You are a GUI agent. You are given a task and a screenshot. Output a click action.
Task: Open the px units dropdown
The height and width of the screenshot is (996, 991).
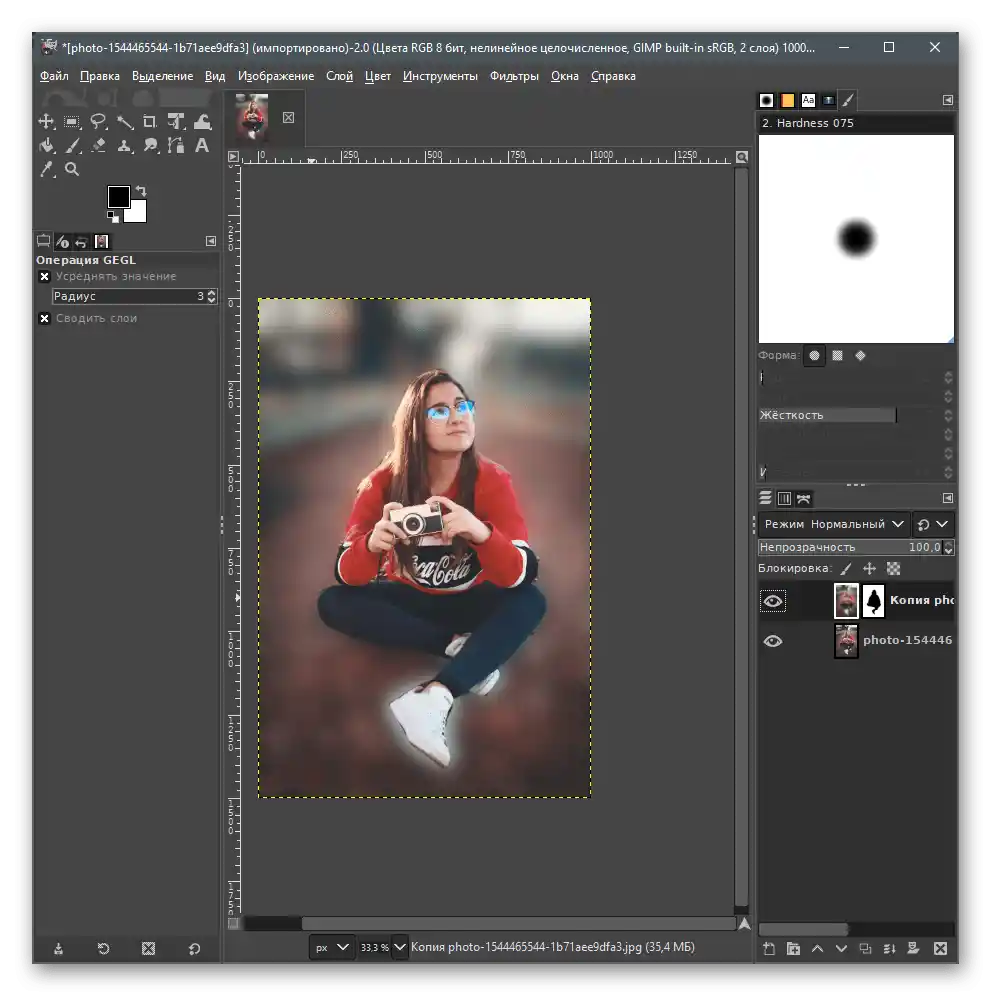pyautogui.click(x=332, y=947)
